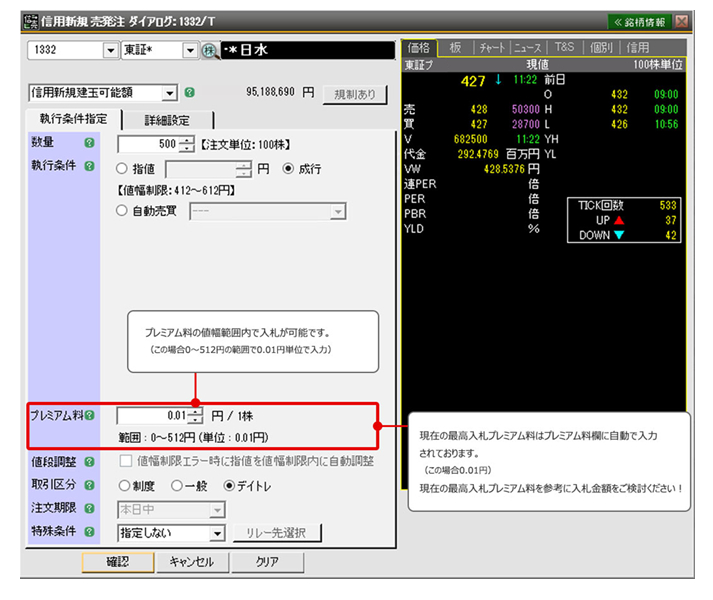Screen dimensions: 713x600
Task: Expand the 信用新規建玉可能額 dropdown
Action: (170, 93)
